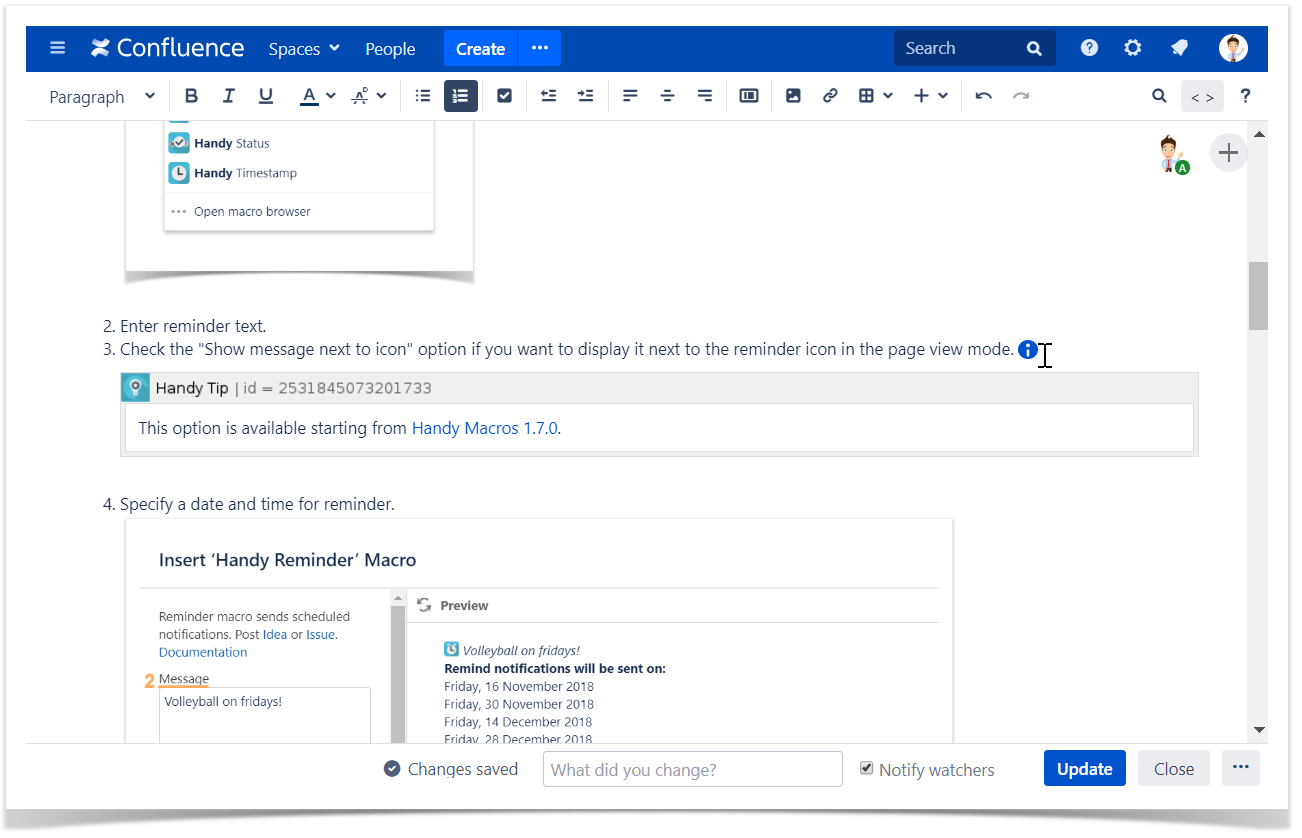Viewport: 1302px width, 838px height.
Task: Undo the last edit
Action: pyautogui.click(x=983, y=96)
